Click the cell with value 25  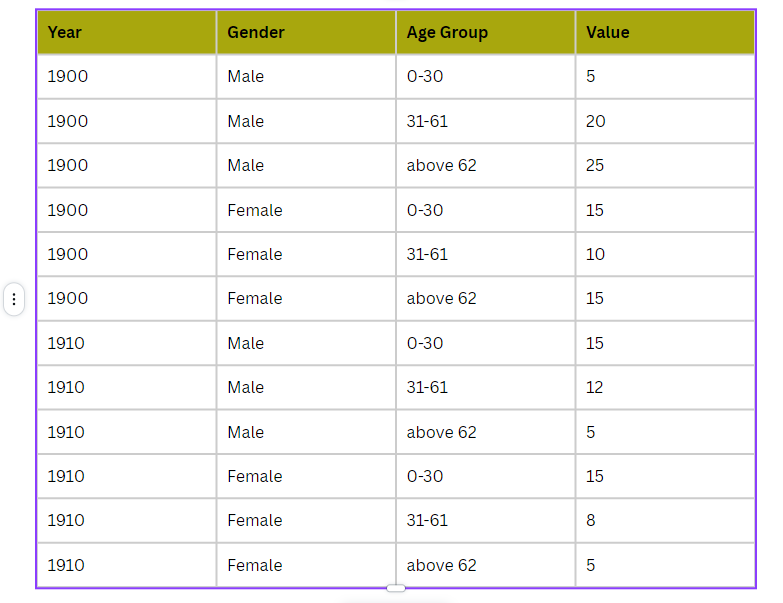tap(664, 165)
